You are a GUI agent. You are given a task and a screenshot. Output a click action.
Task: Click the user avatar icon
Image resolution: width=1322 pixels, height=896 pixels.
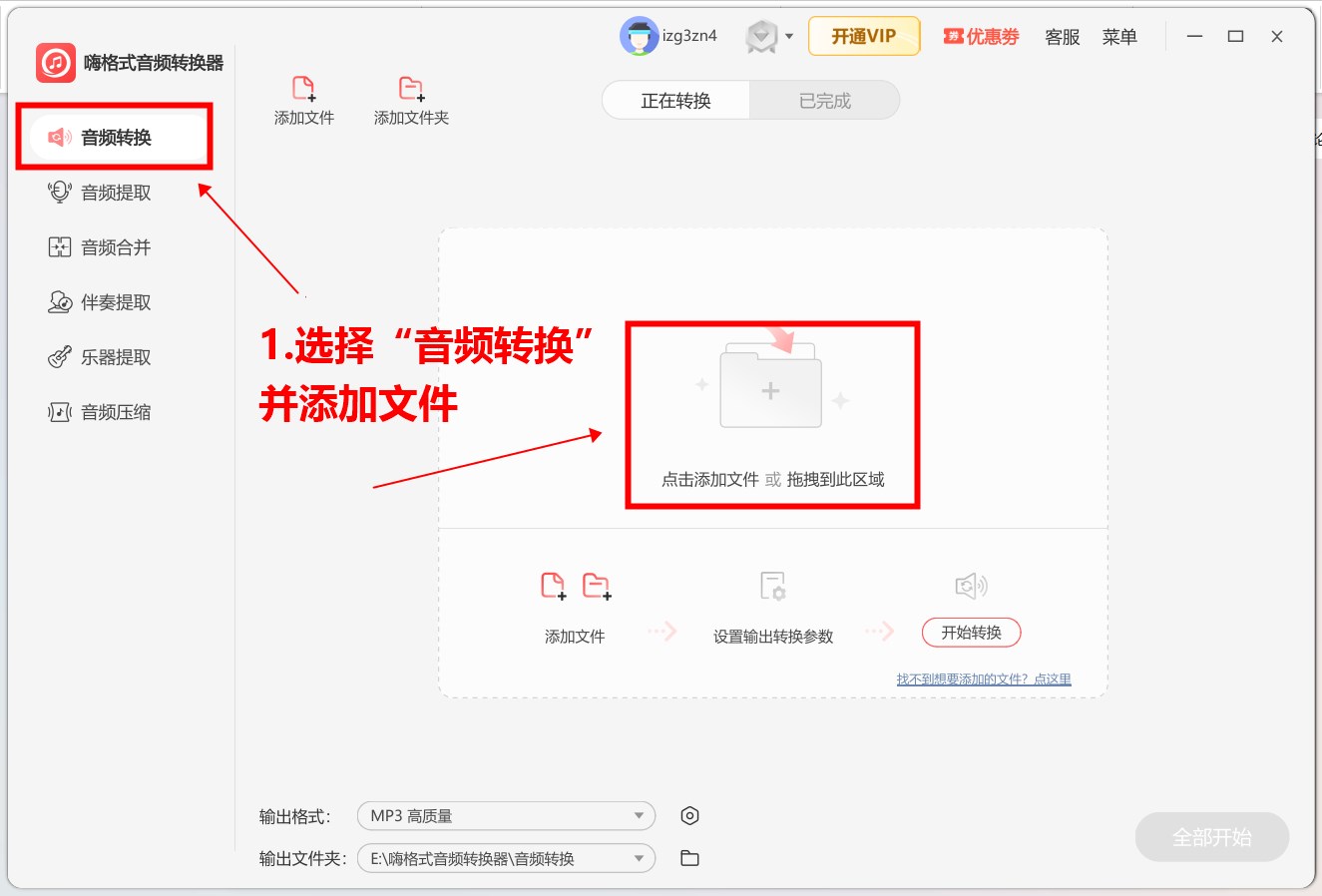(x=639, y=37)
